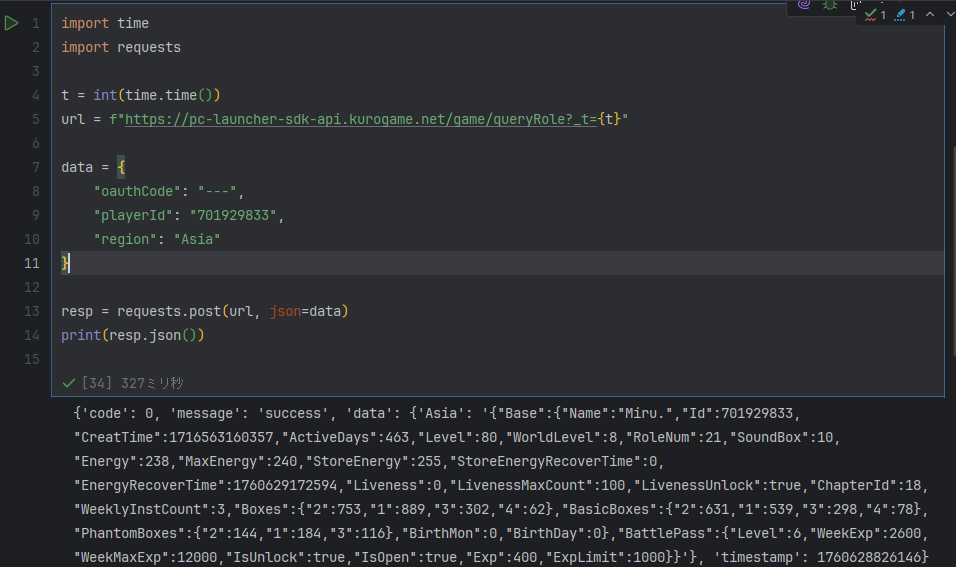The height and width of the screenshot is (567, 956).
Task: Click line number 13 in the gutter
Action: [x=32, y=311]
